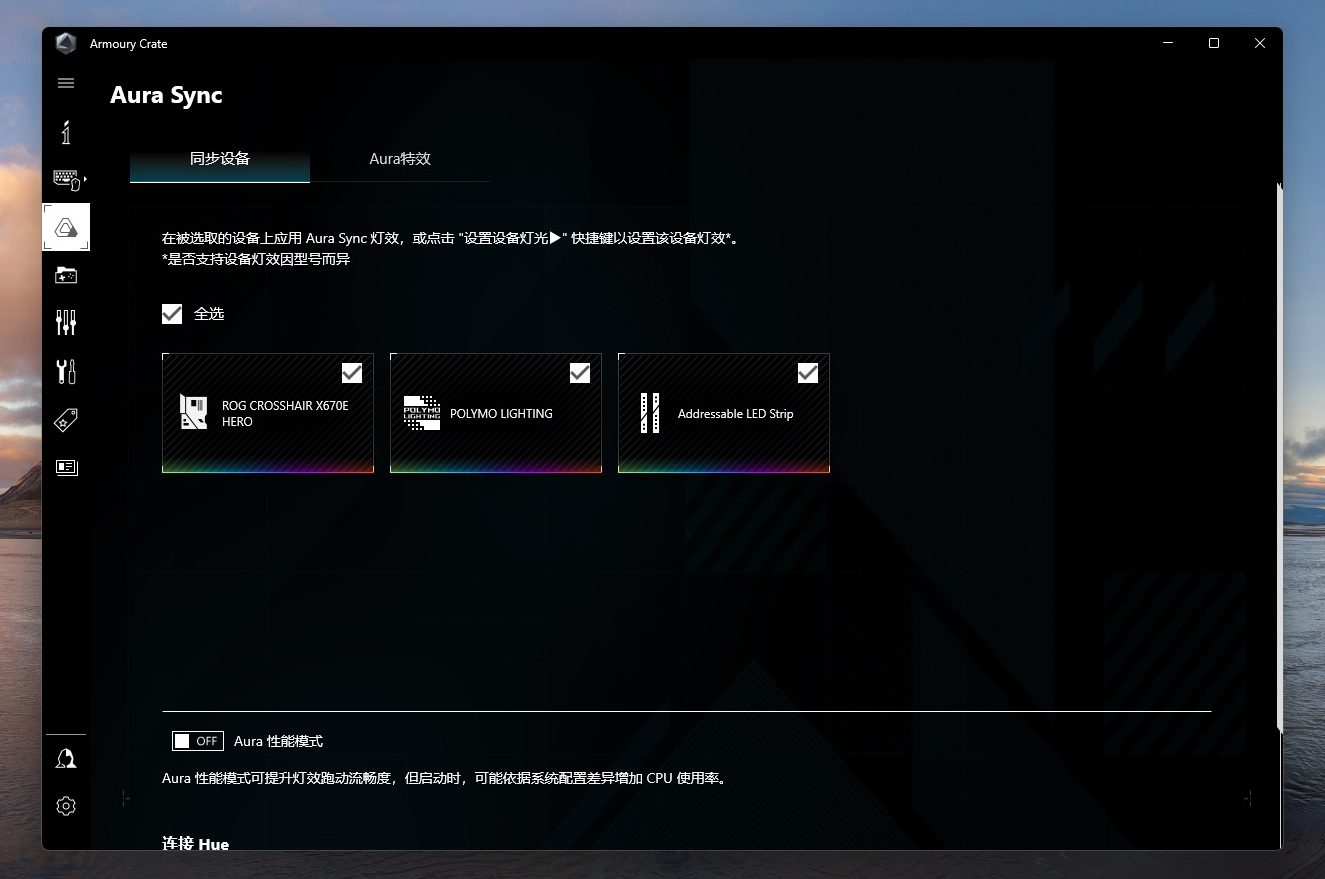Maximize the Armoury Crate window

[1214, 43]
